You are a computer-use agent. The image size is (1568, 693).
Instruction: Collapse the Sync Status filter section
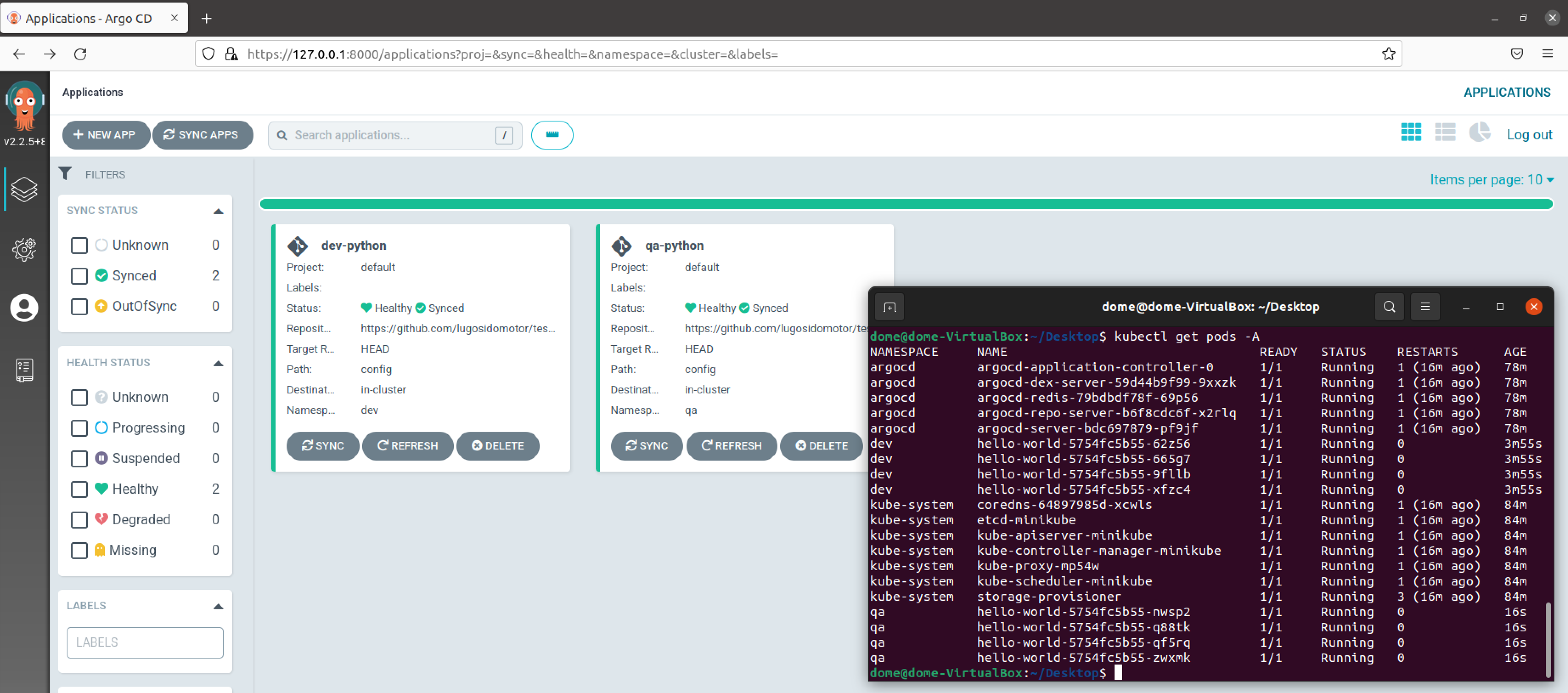coord(218,211)
